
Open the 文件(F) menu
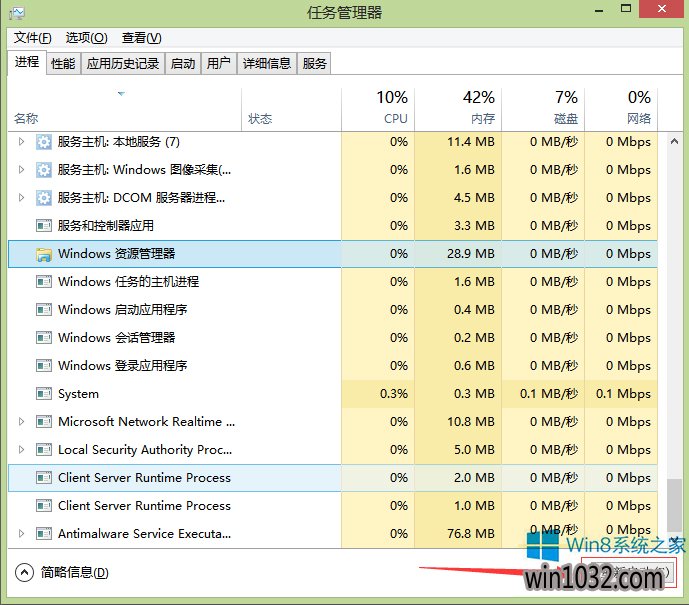[32, 38]
